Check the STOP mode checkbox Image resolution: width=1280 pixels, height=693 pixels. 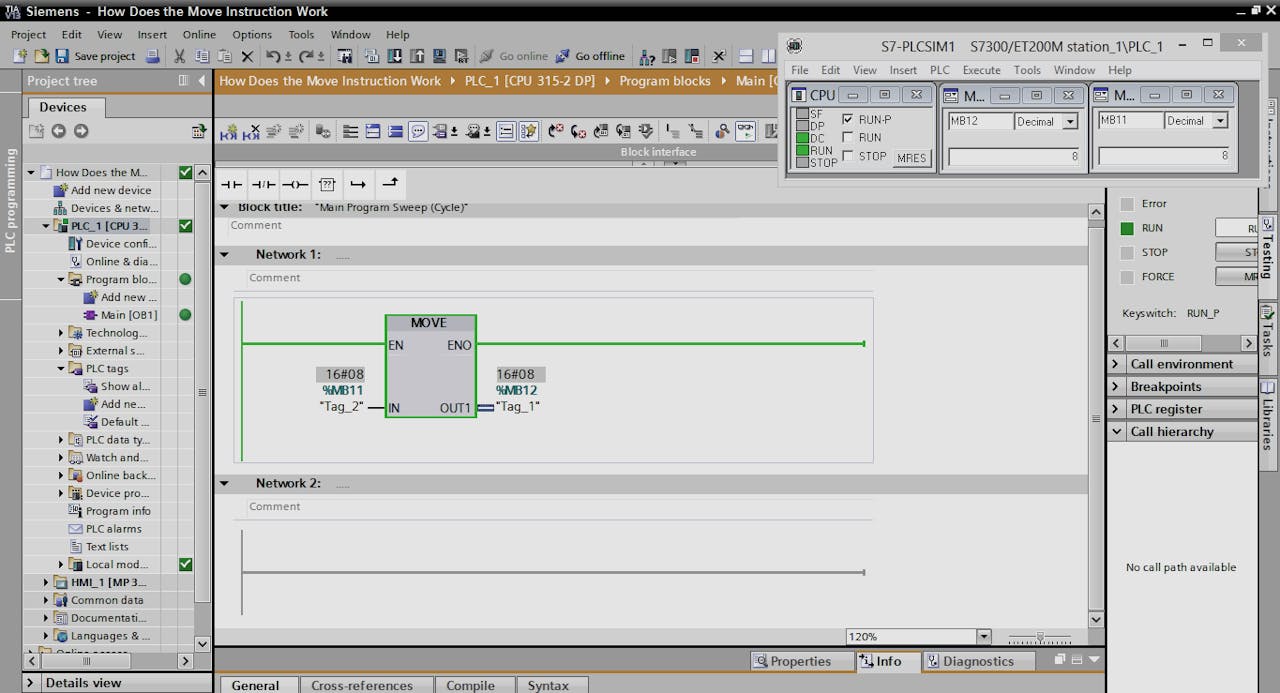tap(848, 156)
